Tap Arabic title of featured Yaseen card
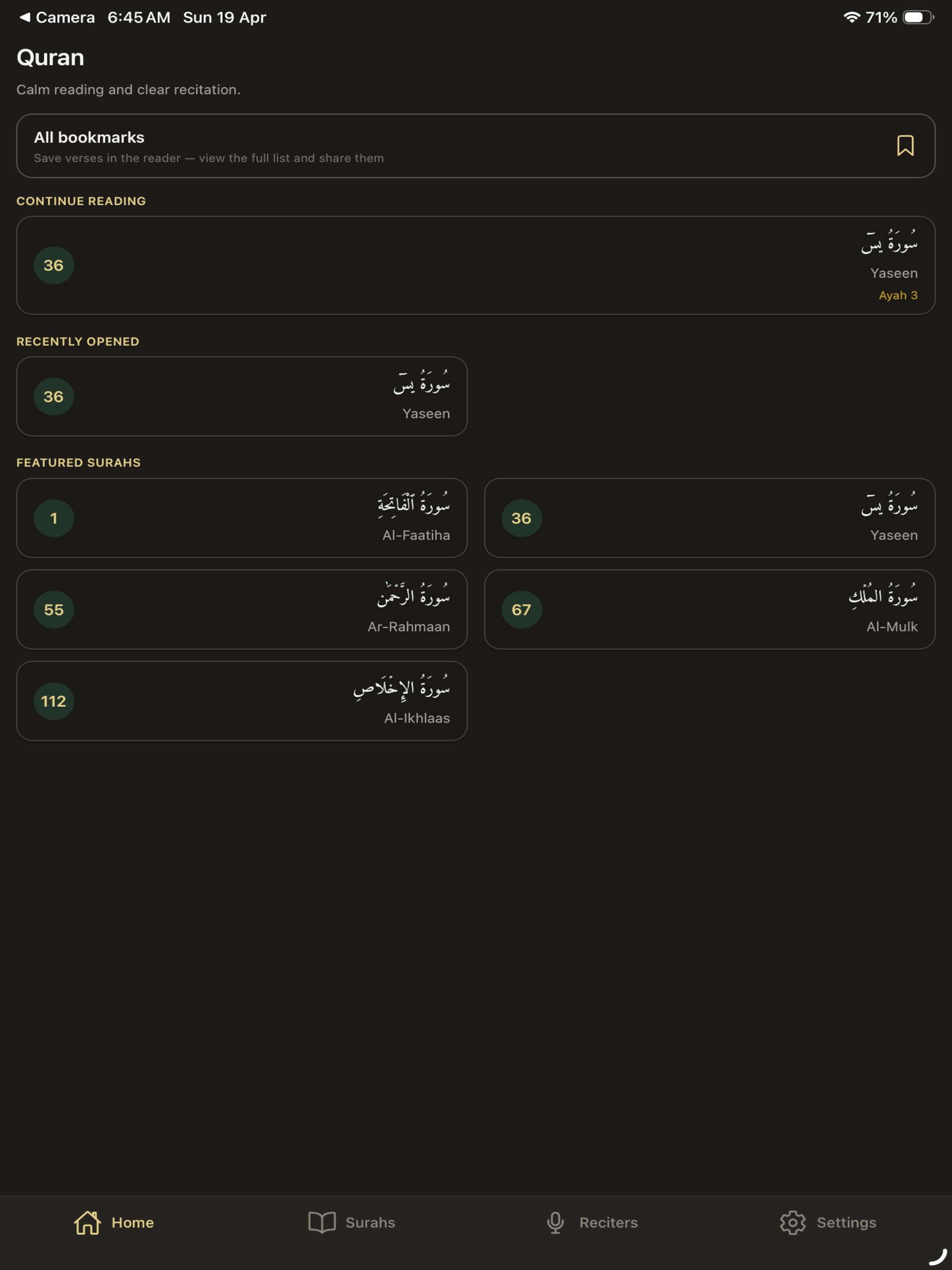Screen dimensions: 952x1270 tap(889, 503)
